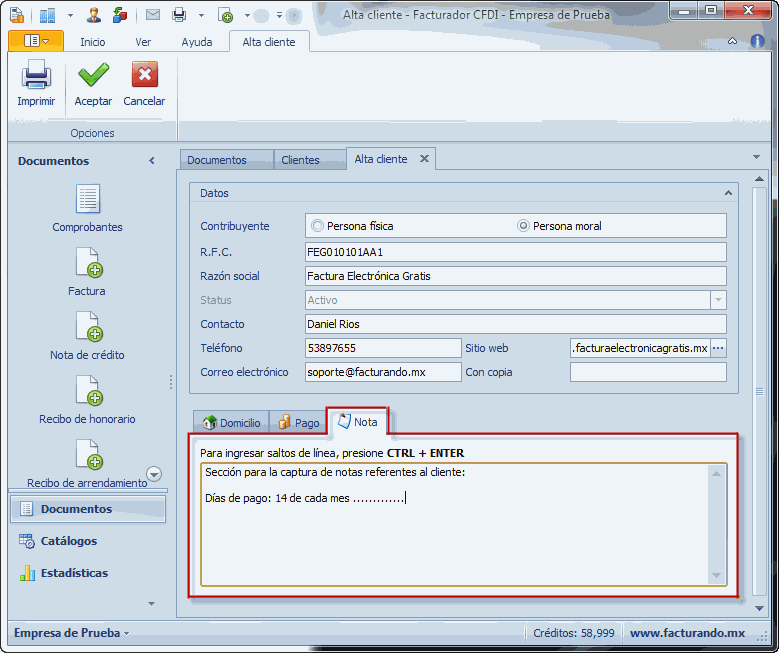Click the Imprimir printer icon
The image size is (779, 653).
pyautogui.click(x=36, y=76)
